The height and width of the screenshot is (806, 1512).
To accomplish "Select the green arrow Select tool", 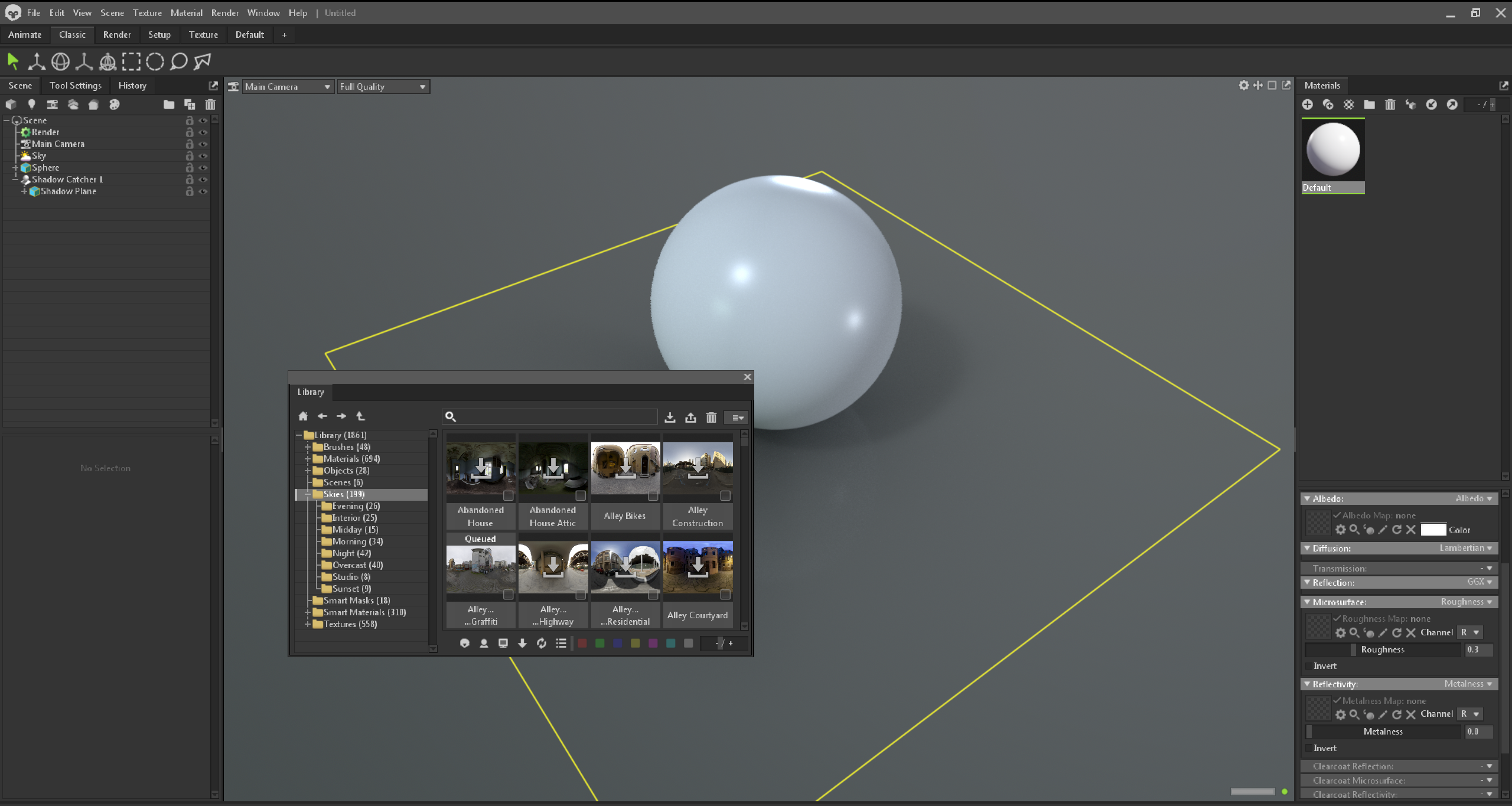I will pos(13,61).
